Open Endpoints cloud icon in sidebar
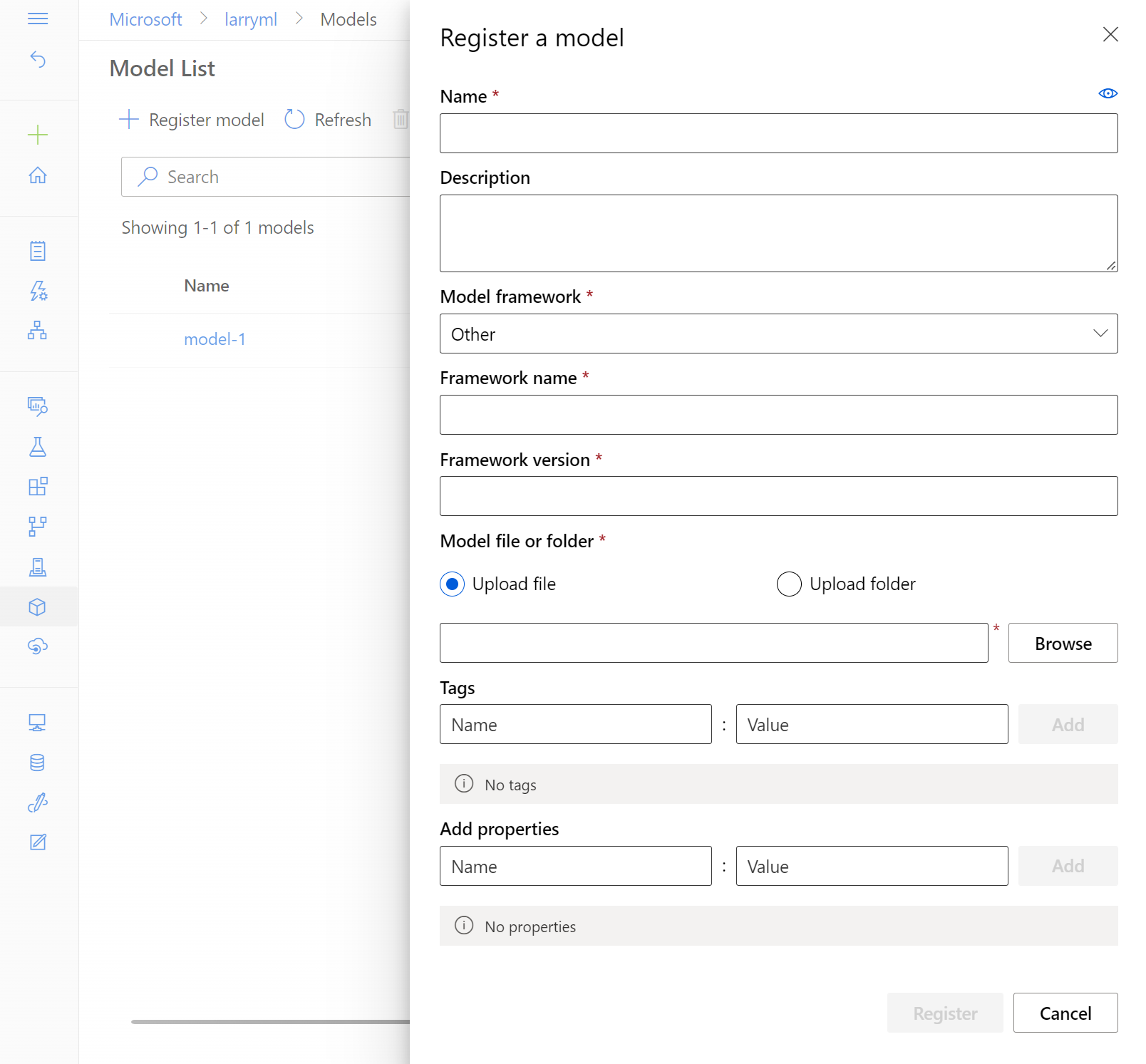Screen dimensions: 1146x1064 (x=38, y=646)
